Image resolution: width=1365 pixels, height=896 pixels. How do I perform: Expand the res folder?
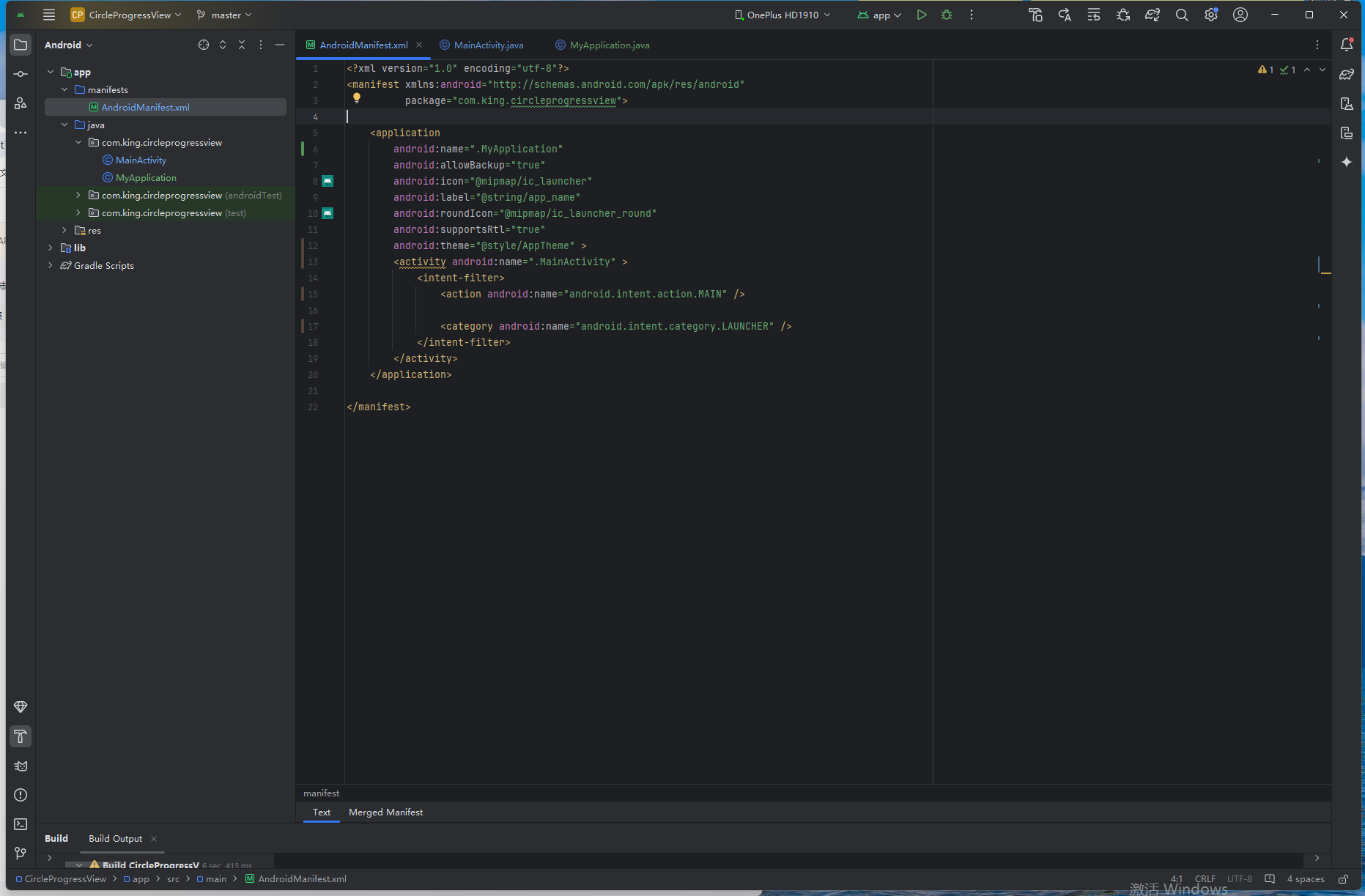[x=64, y=230]
